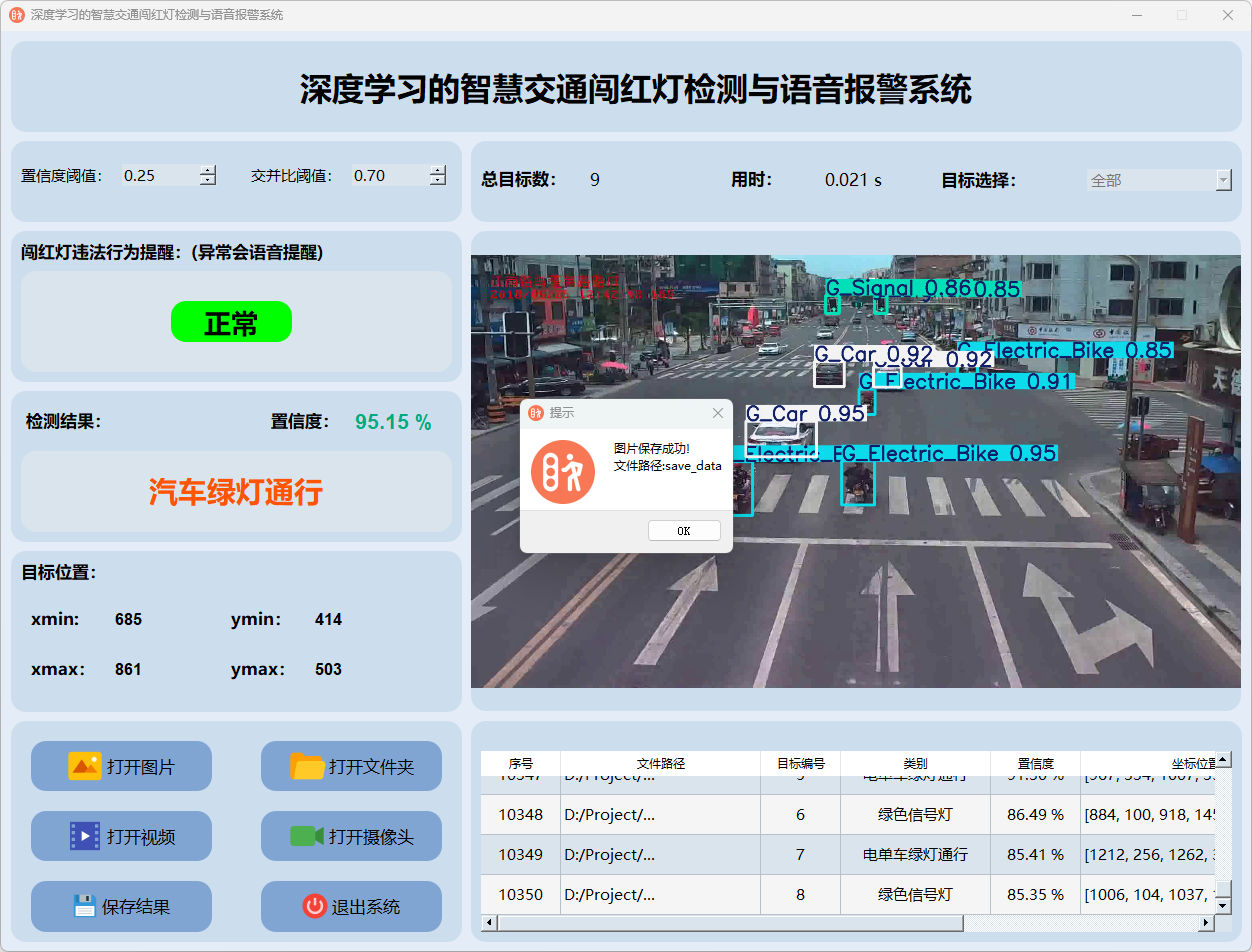Click the red power icon to exit system
Image resolution: width=1252 pixels, height=952 pixels.
click(314, 906)
